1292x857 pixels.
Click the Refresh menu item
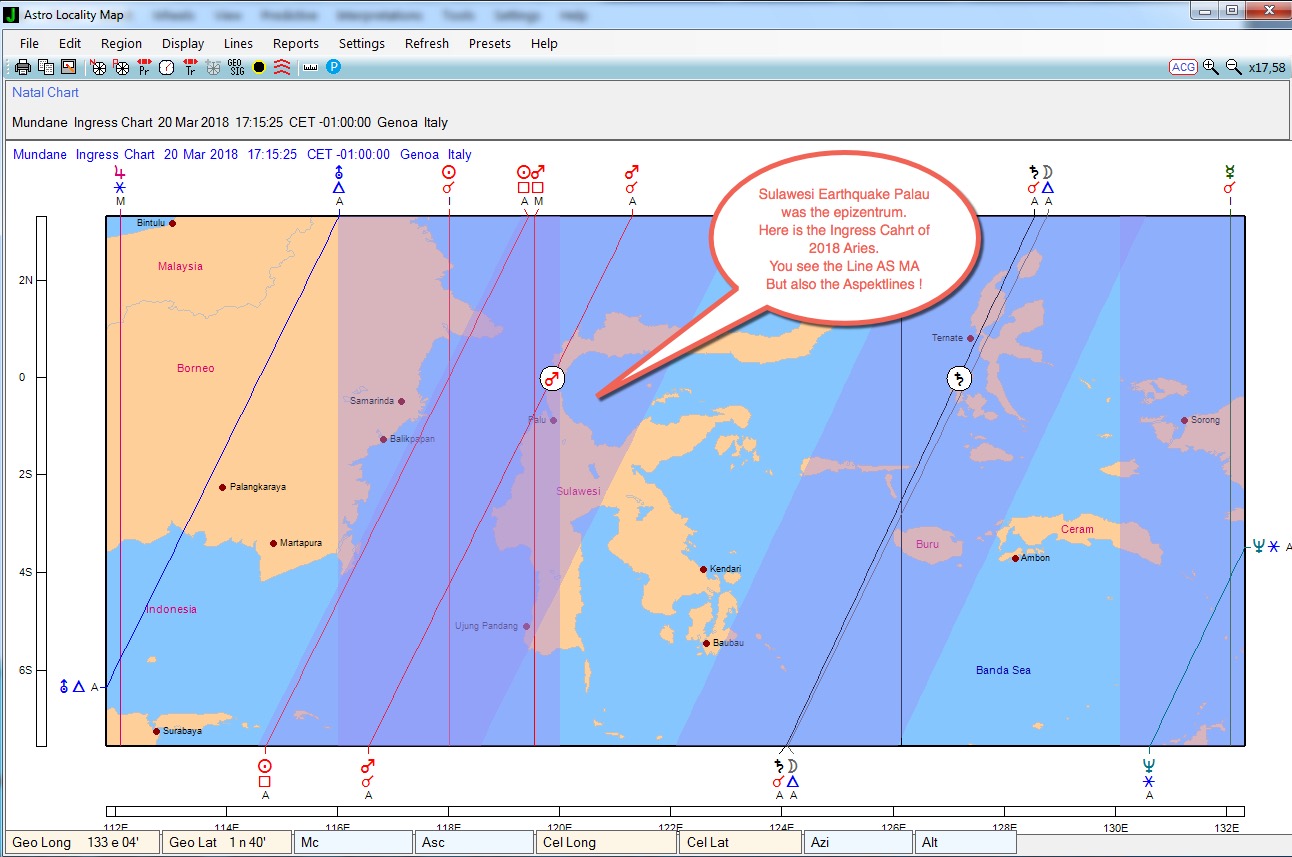click(427, 43)
